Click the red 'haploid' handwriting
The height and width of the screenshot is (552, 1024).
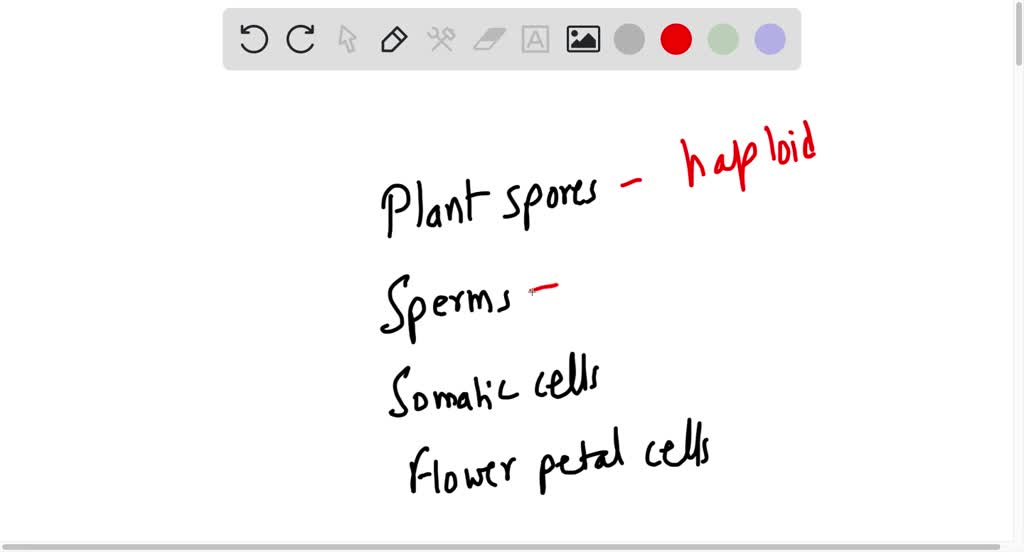click(x=748, y=157)
